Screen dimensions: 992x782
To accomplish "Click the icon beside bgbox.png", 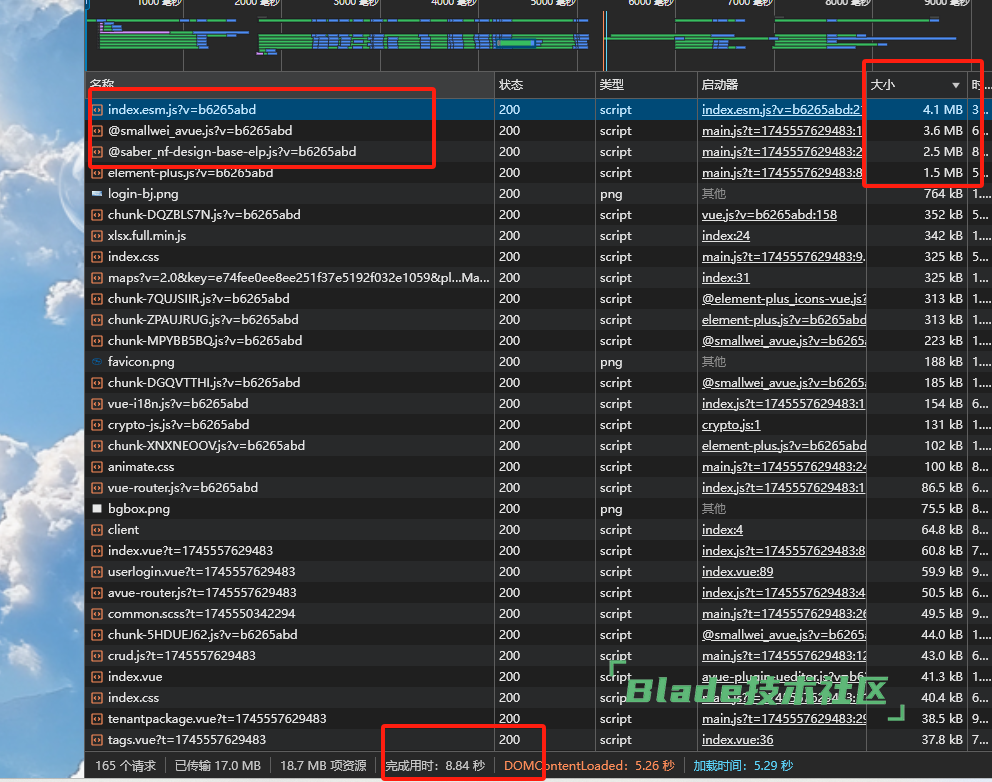I will click(x=97, y=509).
